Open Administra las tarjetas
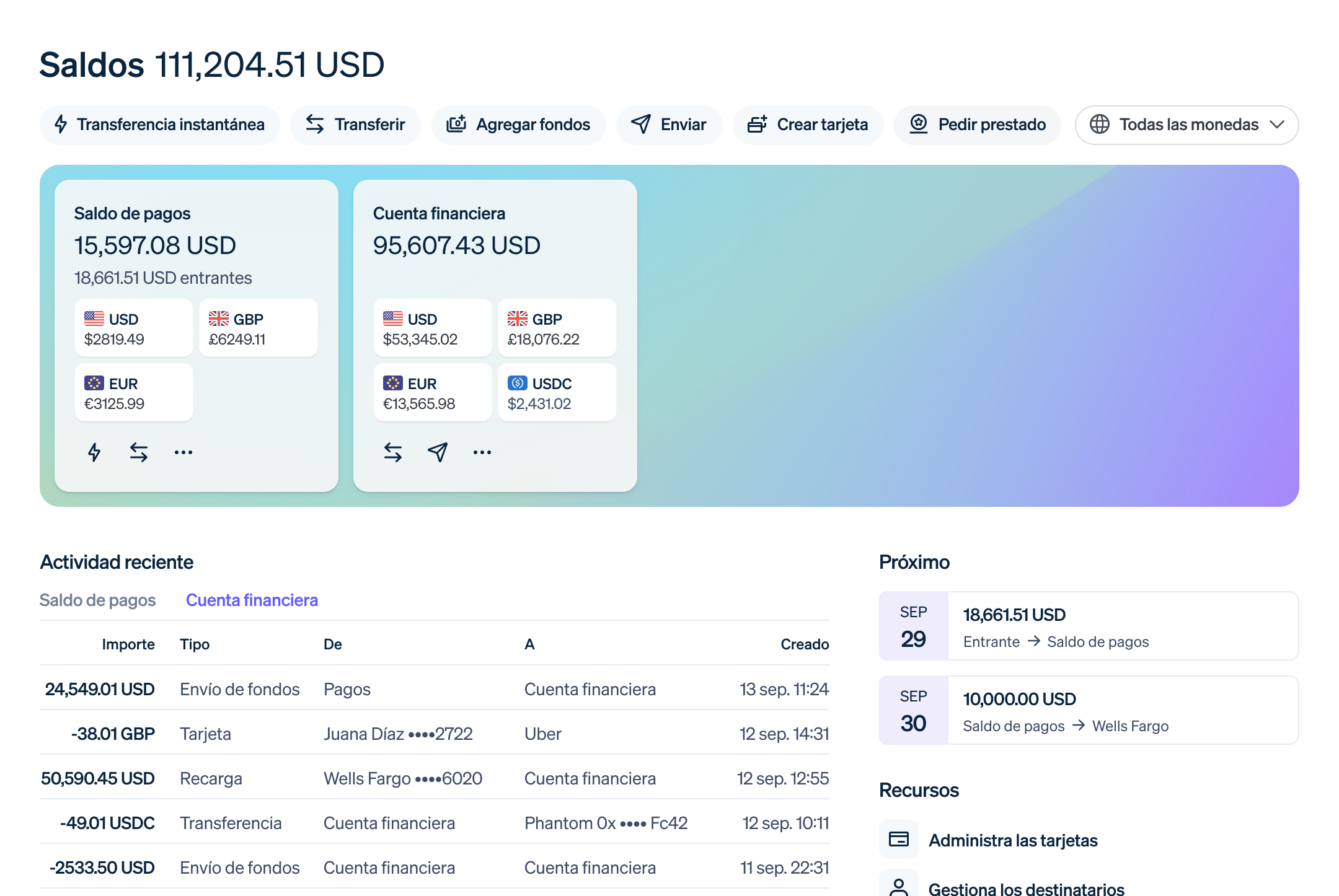Image resolution: width=1339 pixels, height=896 pixels. pos(1013,840)
